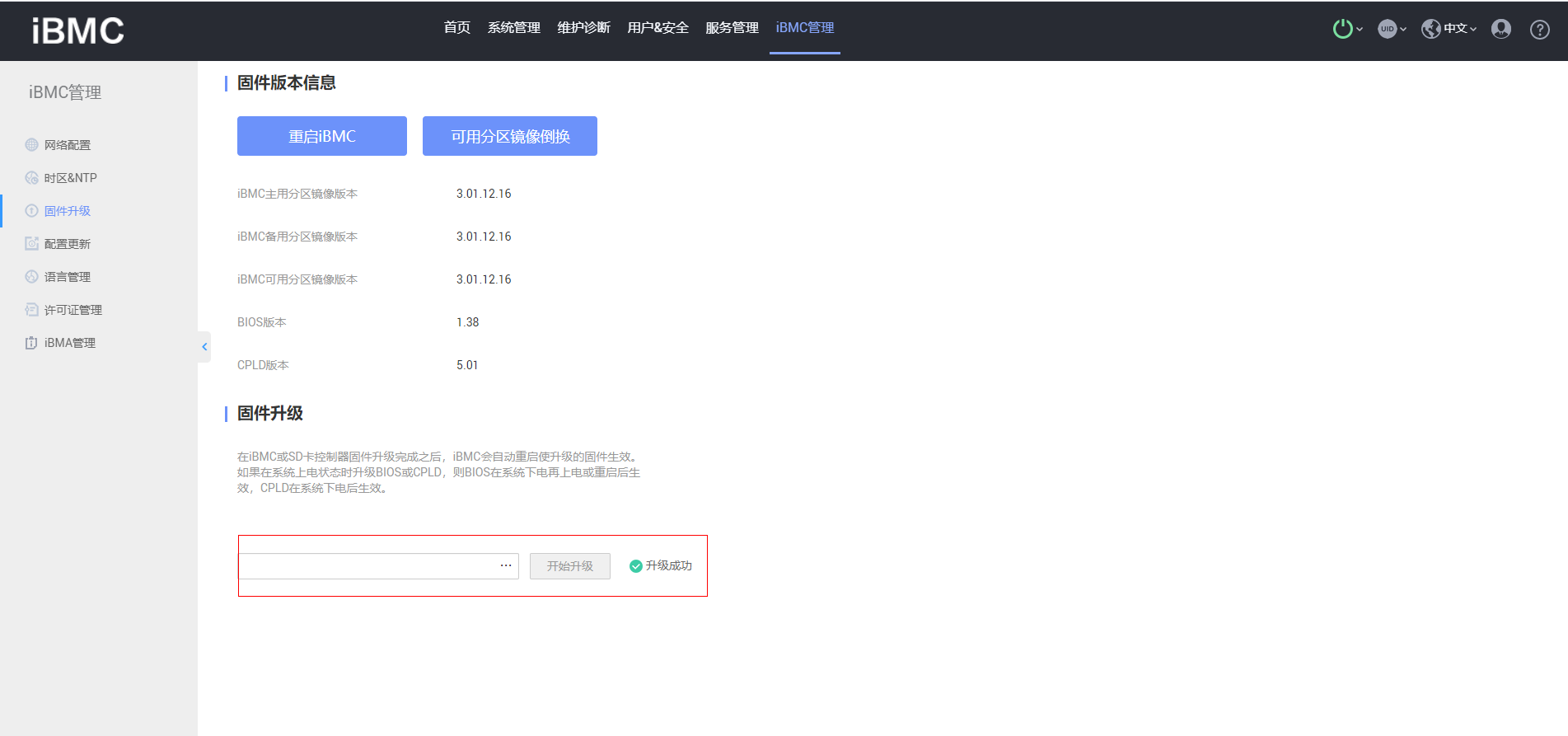
Task: Collapse the sidebar with the arrow handle
Action: 204,347
